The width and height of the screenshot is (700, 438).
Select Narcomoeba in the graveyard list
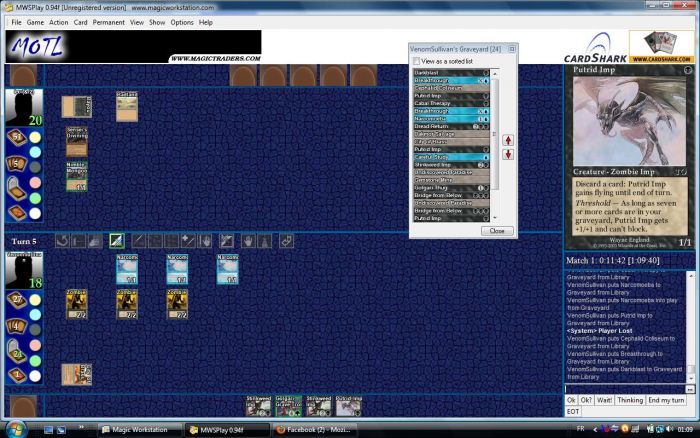(x=451, y=119)
